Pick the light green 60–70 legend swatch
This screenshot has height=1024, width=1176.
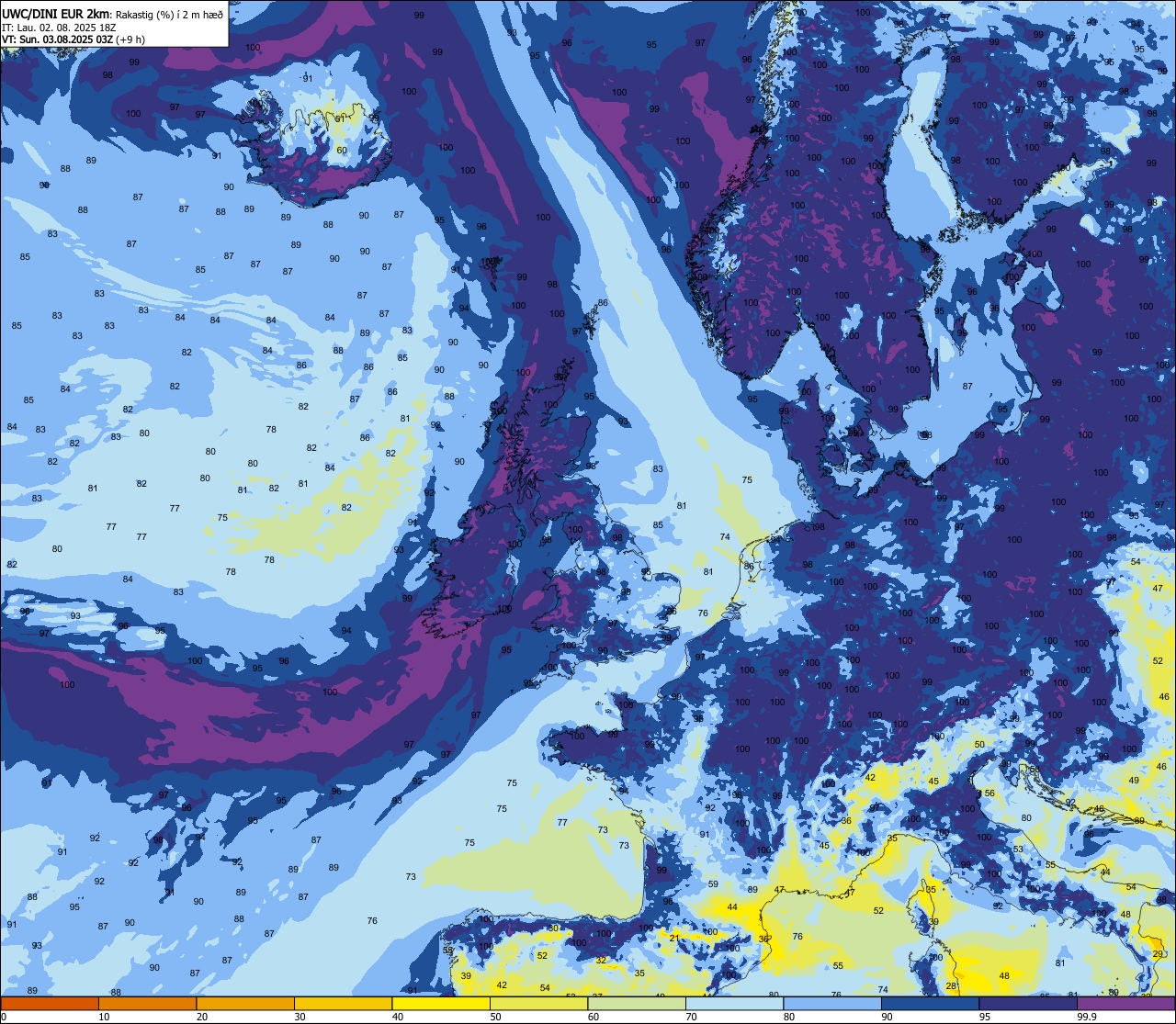(637, 1003)
